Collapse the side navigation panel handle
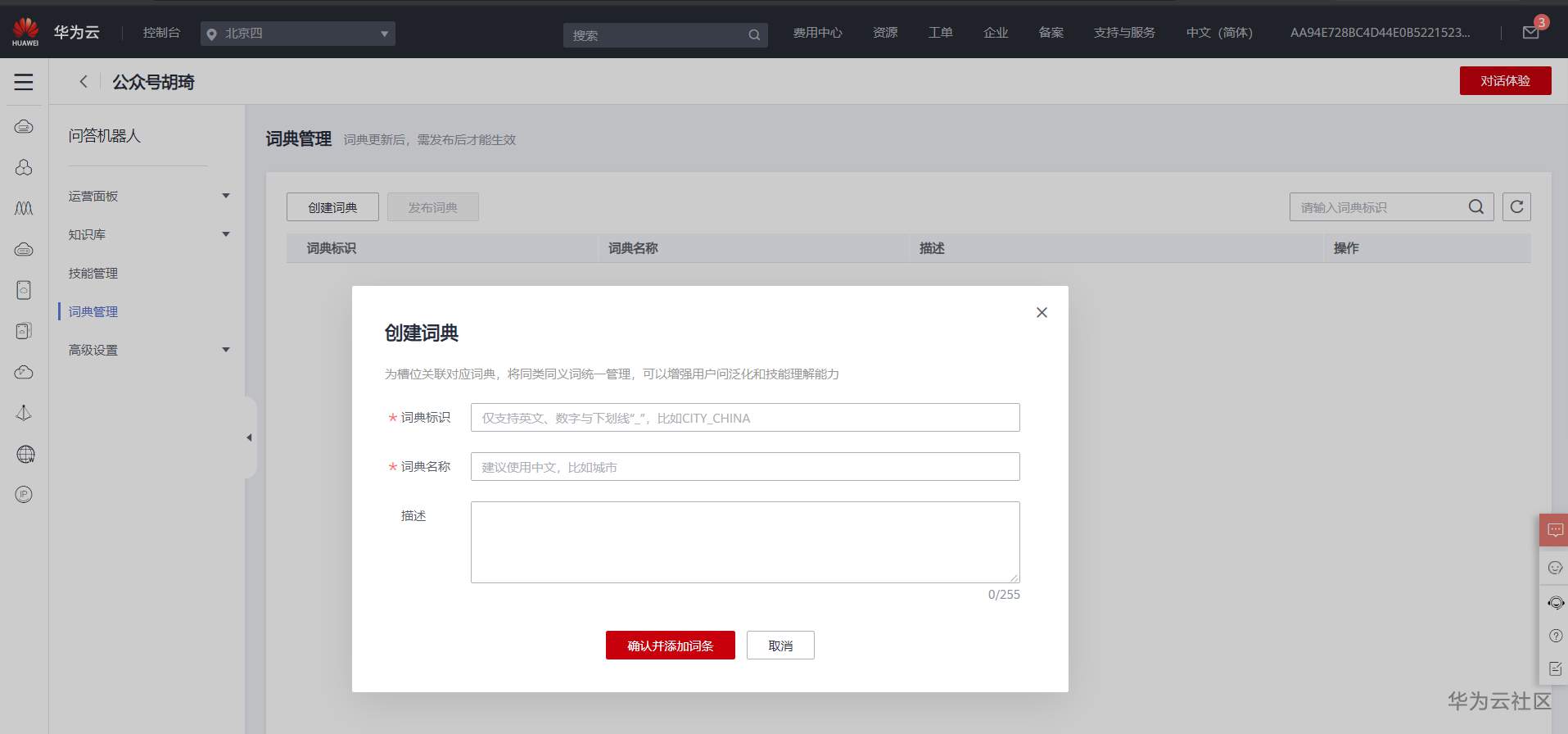This screenshot has width=1568, height=734. click(x=250, y=437)
